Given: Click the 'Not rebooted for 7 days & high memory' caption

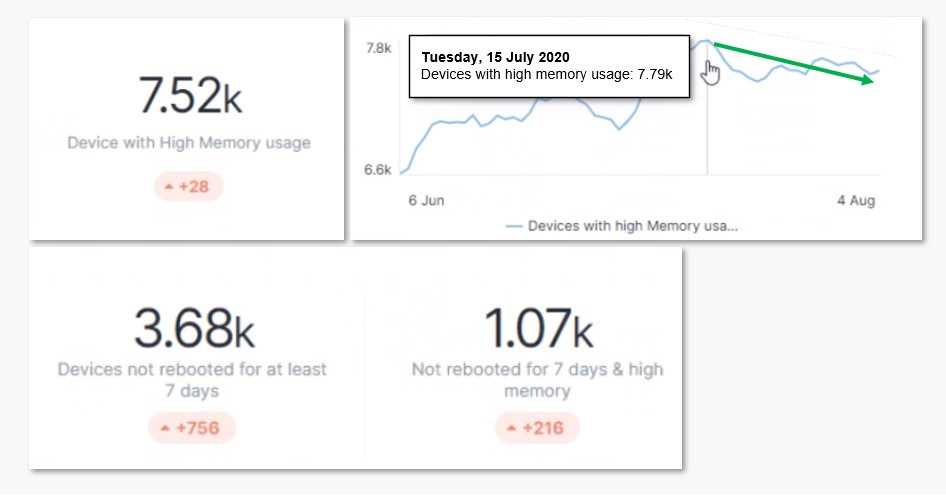Looking at the screenshot, I should tap(537, 380).
